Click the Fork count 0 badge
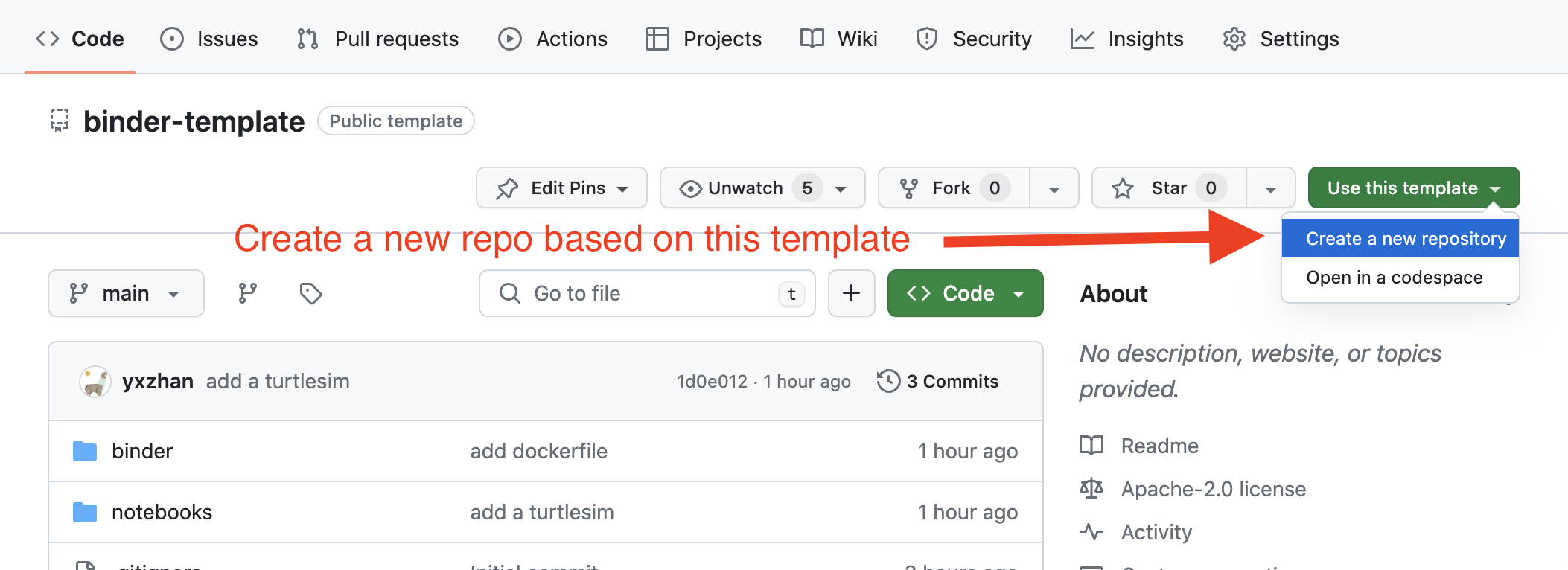 point(995,188)
